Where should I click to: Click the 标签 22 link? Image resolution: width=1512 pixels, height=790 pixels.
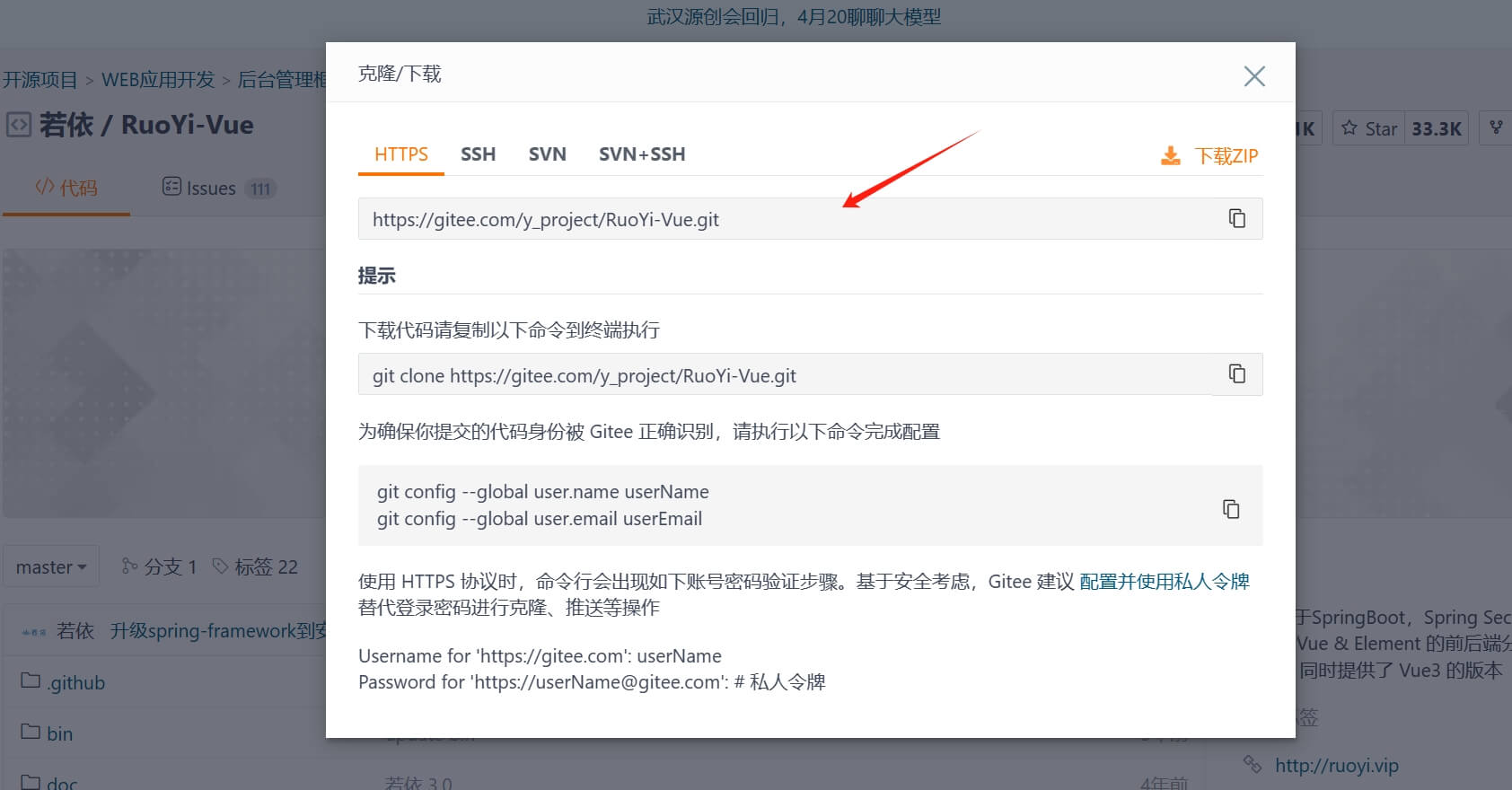pyautogui.click(x=255, y=566)
